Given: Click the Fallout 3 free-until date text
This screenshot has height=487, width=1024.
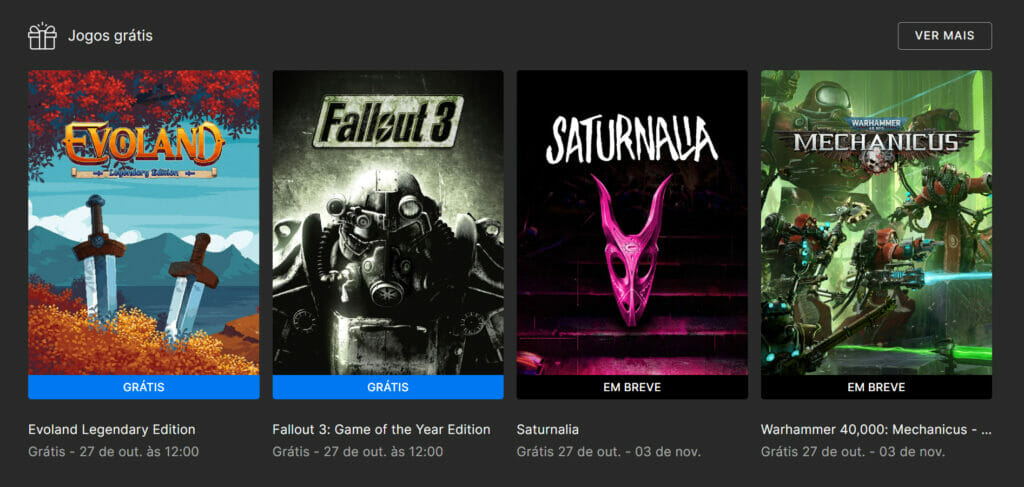Looking at the screenshot, I should click(x=358, y=451).
